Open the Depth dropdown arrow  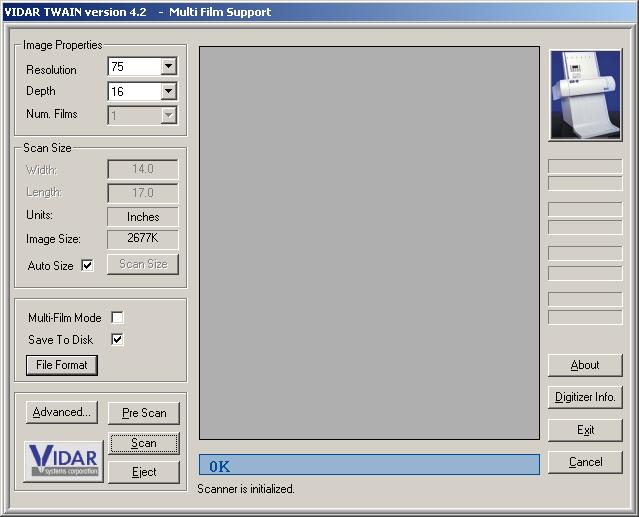(x=168, y=91)
